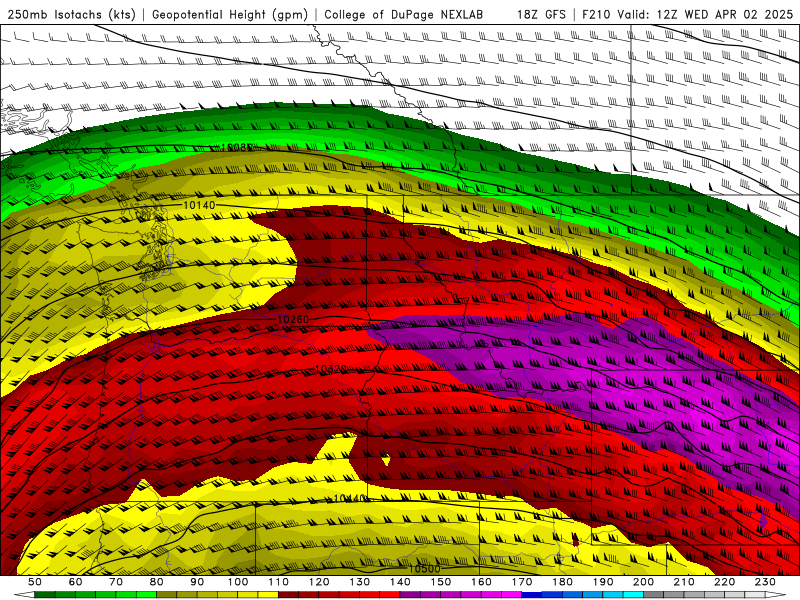The image size is (800, 600).
Task: Click the 180 label on the color scale
Action: point(562,582)
